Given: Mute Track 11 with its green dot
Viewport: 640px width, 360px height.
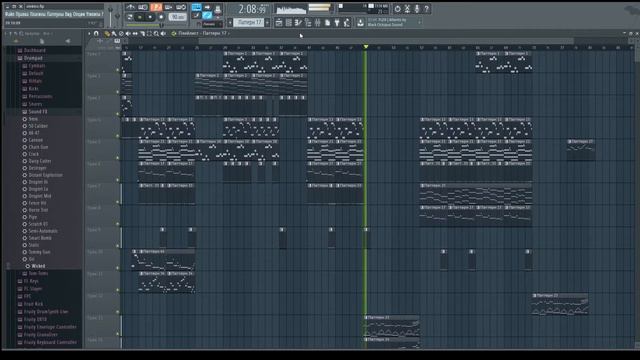Looking at the screenshot, I should coord(118,290).
